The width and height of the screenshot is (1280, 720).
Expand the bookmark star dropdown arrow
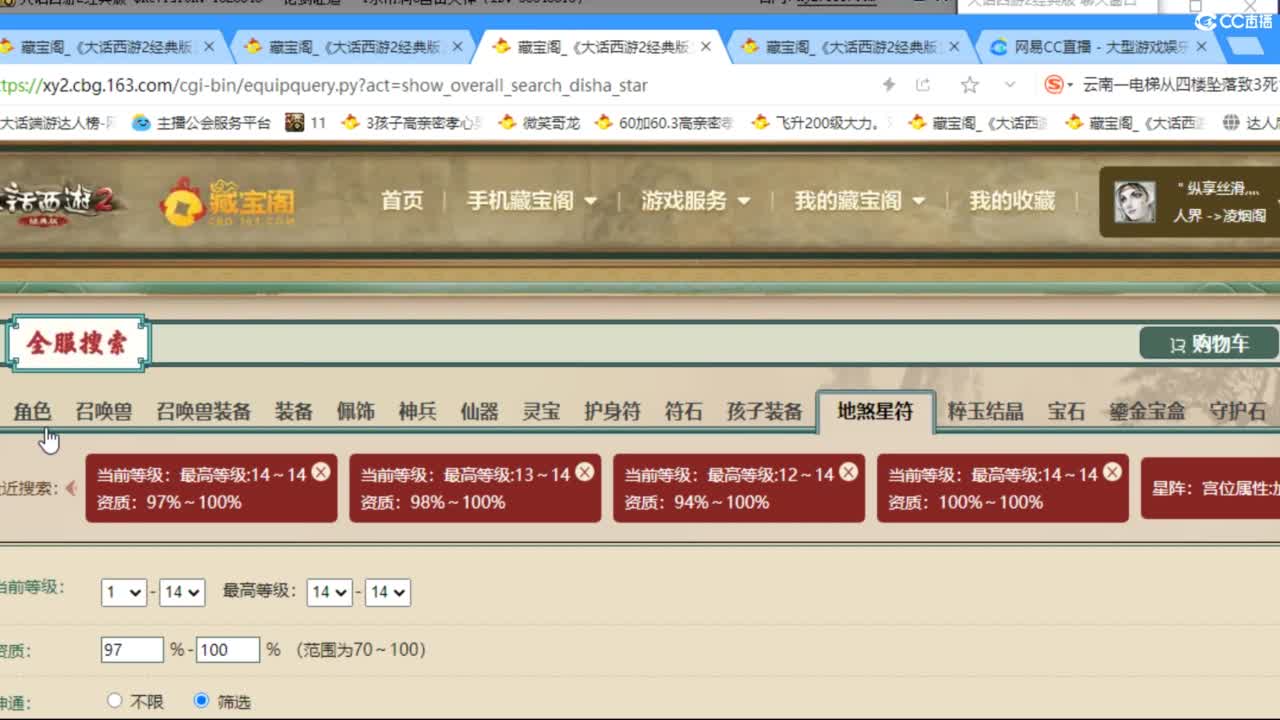[1010, 85]
